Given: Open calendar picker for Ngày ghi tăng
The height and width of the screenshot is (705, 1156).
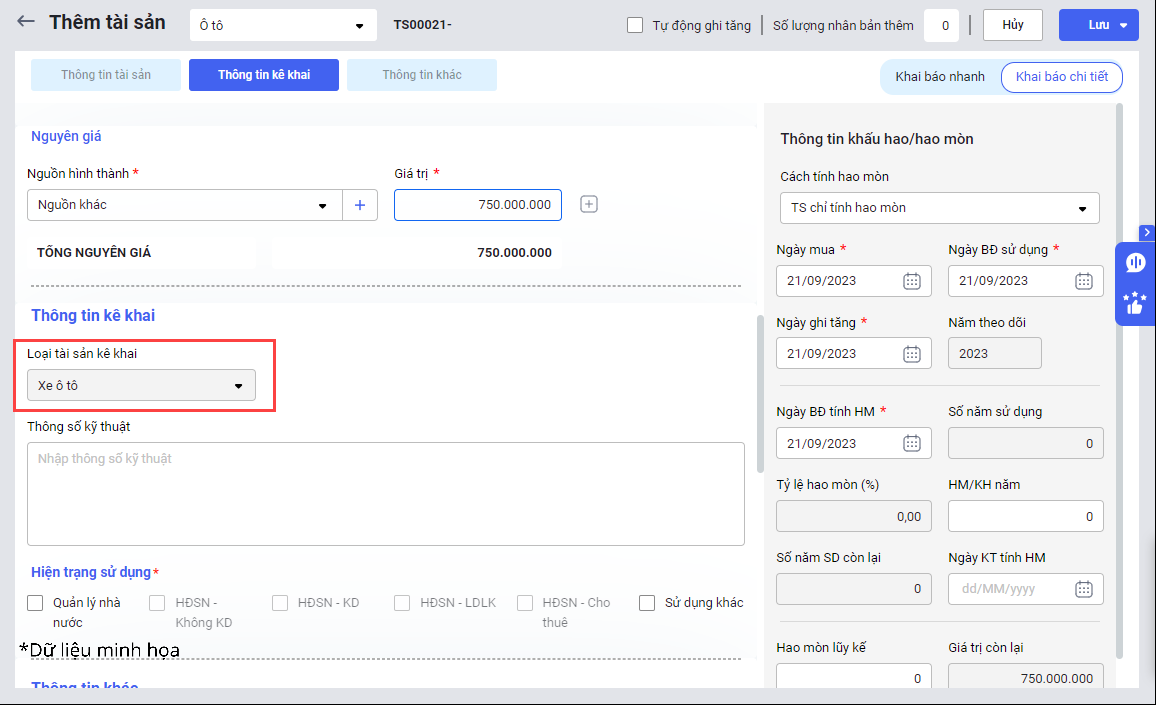Looking at the screenshot, I should (x=912, y=353).
